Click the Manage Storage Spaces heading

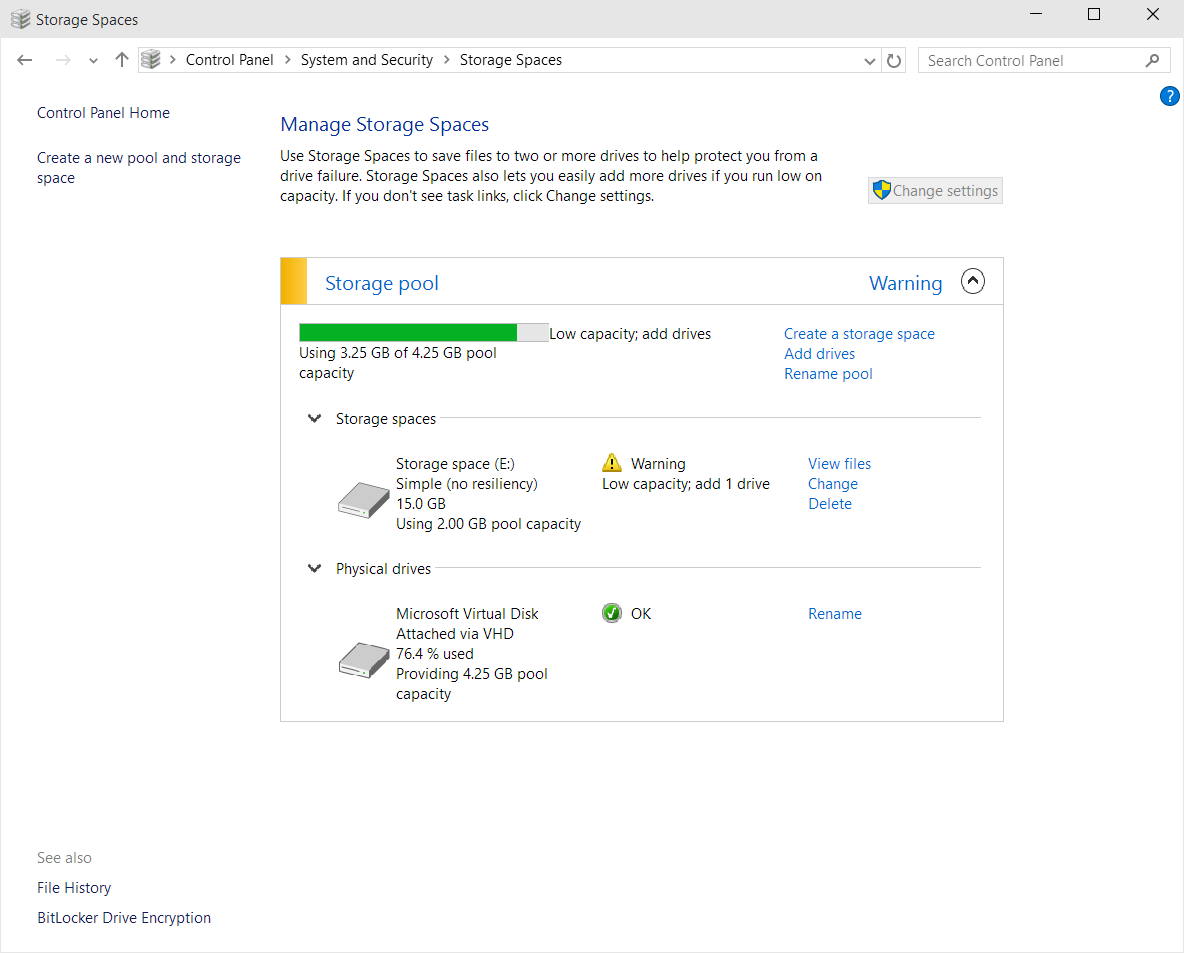point(384,125)
